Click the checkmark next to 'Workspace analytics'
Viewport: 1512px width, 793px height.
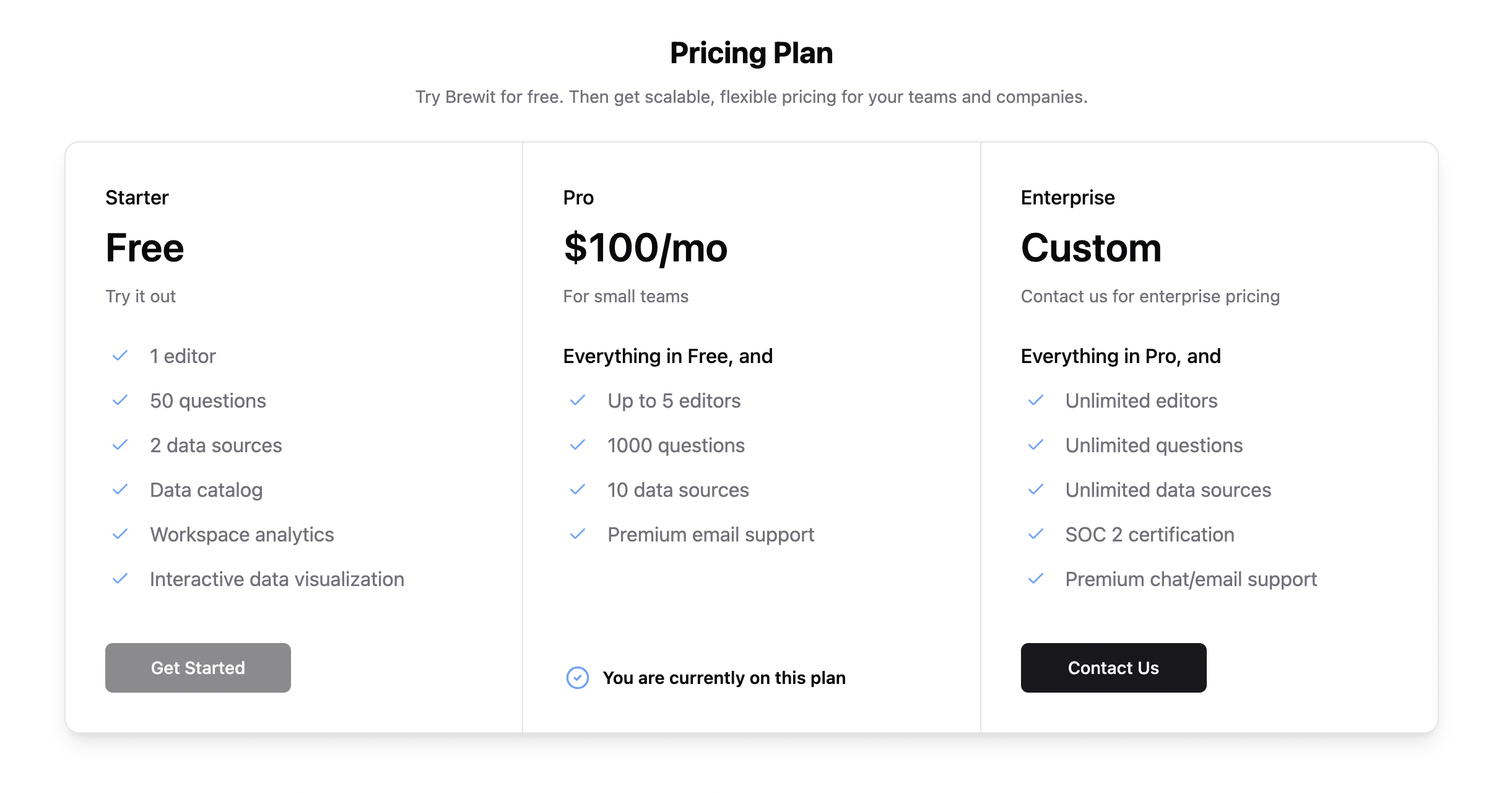click(120, 535)
